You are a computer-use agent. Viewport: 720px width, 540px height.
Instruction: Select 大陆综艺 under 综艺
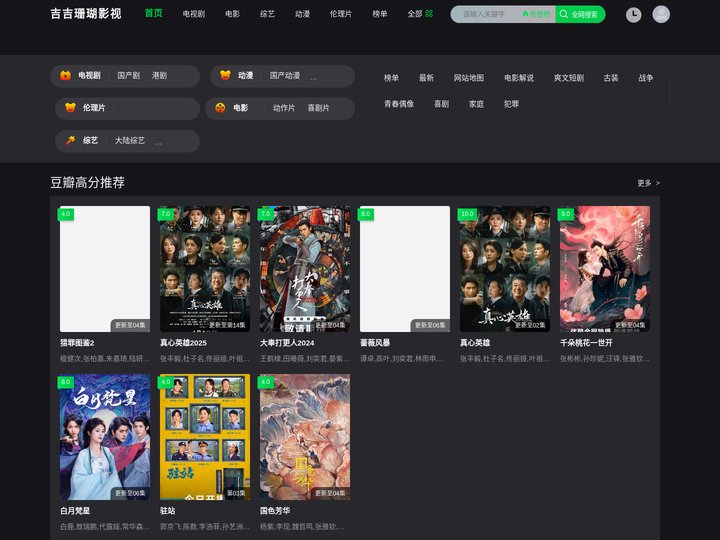129,140
